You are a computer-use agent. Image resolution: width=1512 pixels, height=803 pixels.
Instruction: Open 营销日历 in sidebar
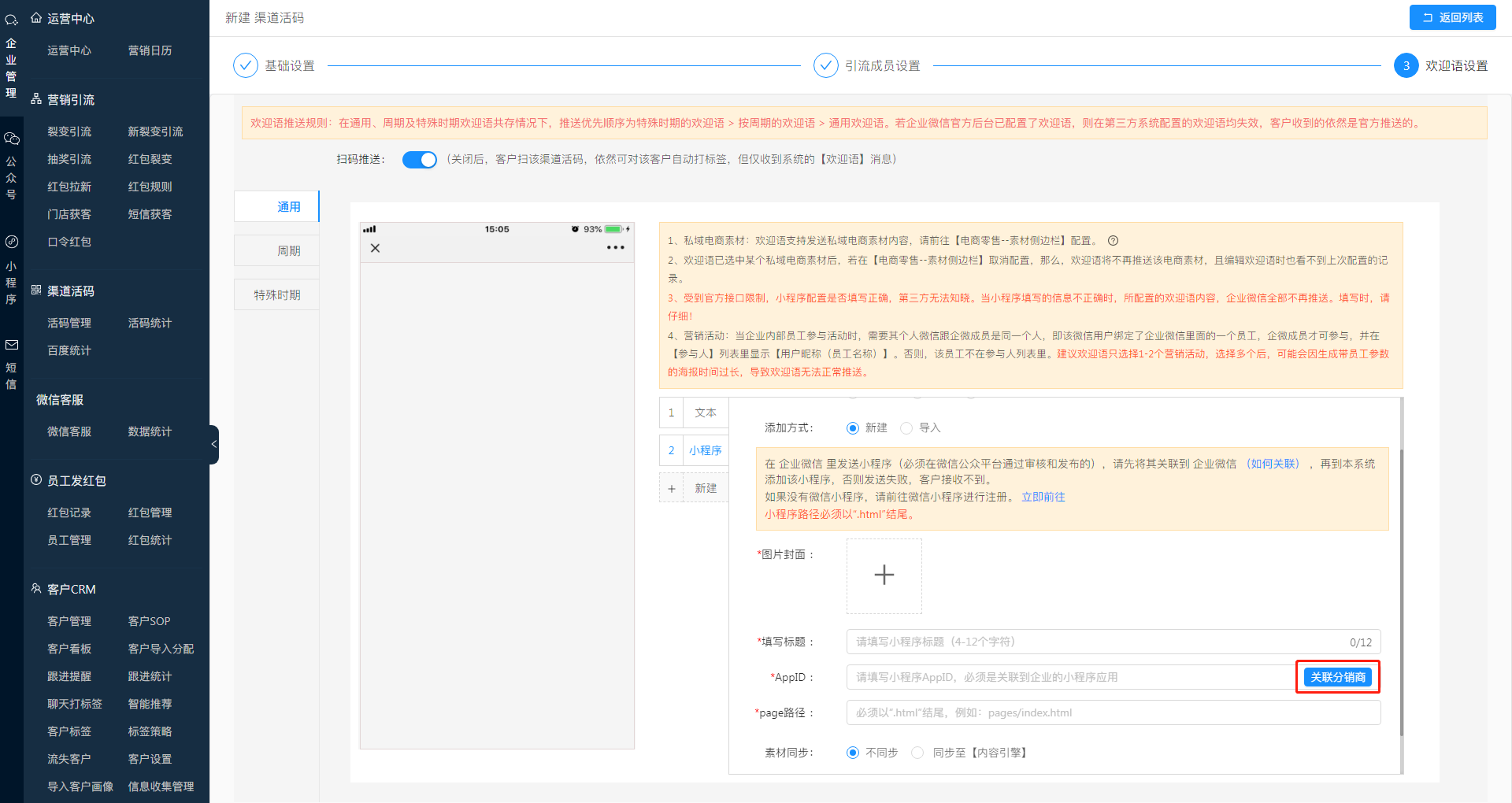click(x=150, y=50)
